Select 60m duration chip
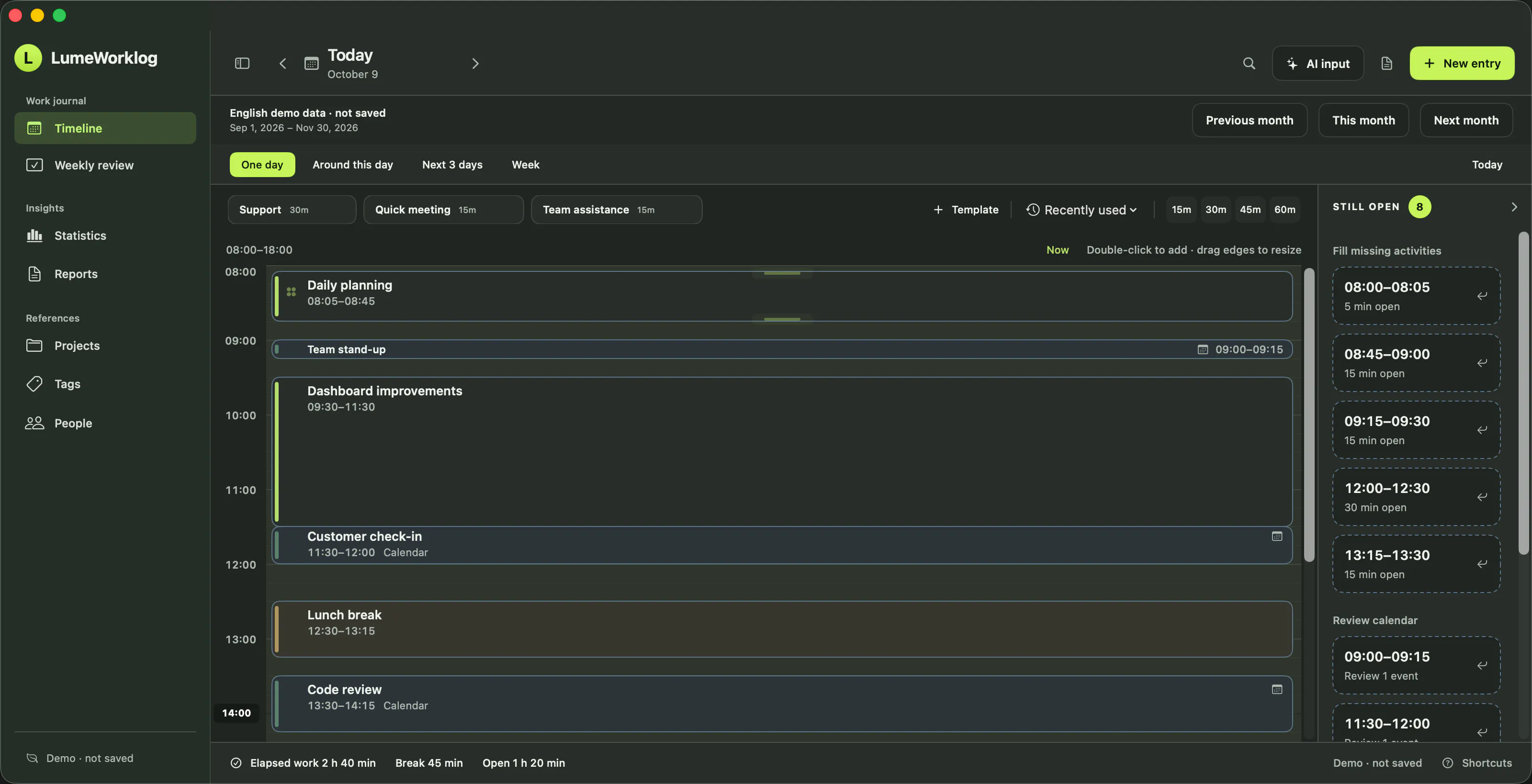The height and width of the screenshot is (784, 1532). point(1284,209)
